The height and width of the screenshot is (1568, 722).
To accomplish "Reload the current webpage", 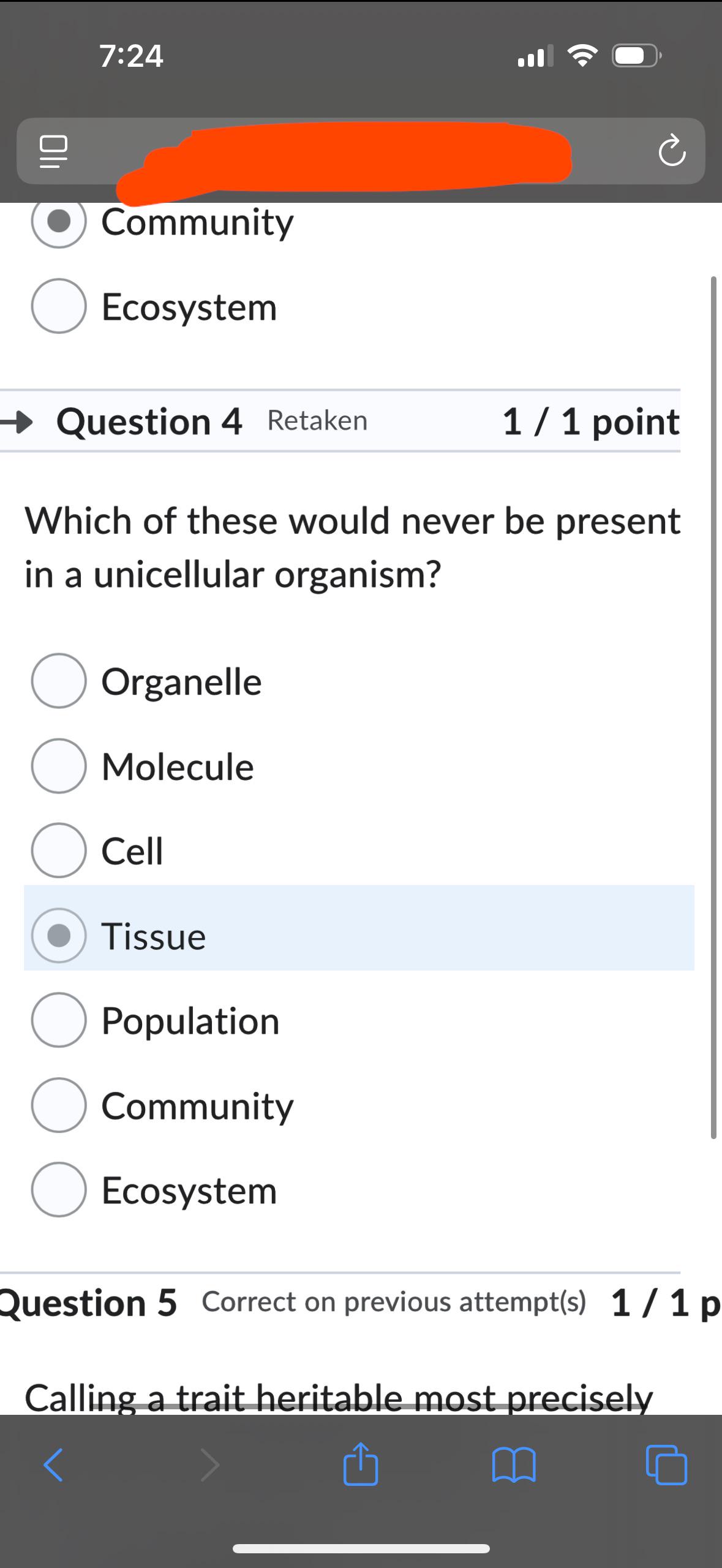I will [x=672, y=152].
